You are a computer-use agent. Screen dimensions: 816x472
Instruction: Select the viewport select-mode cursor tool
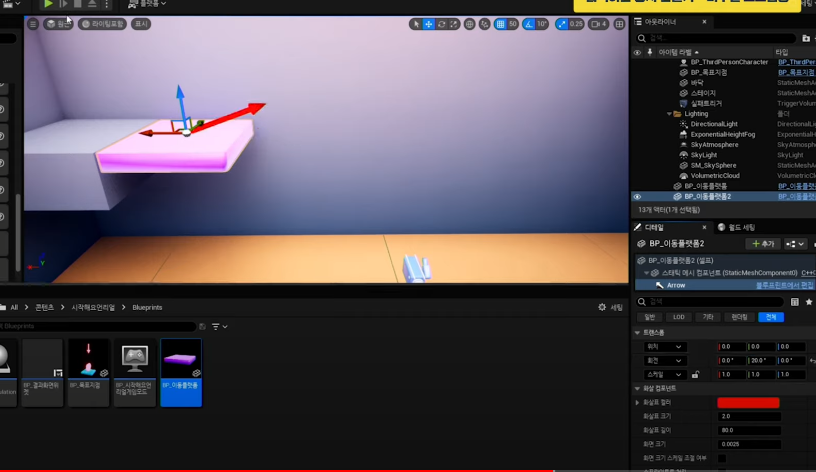[x=416, y=24]
